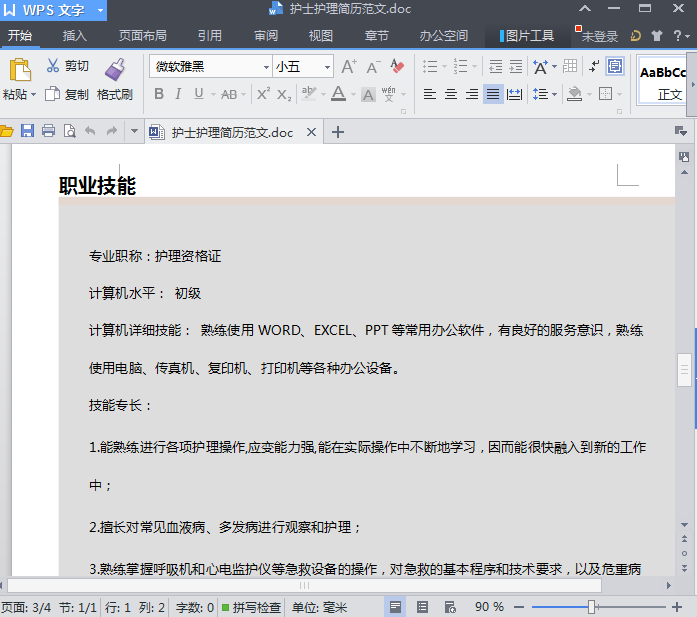
Task: Select the 正文 style preview
Action: pyautogui.click(x=661, y=80)
